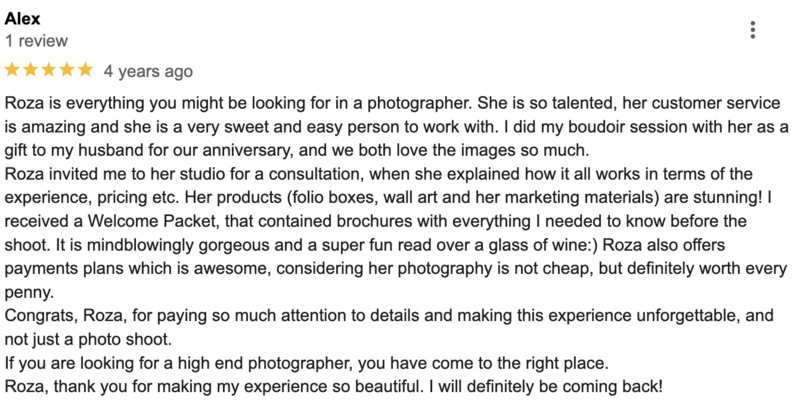The height and width of the screenshot is (407, 800).
Task: Open the three-dot options menu
Action: pos(753,30)
